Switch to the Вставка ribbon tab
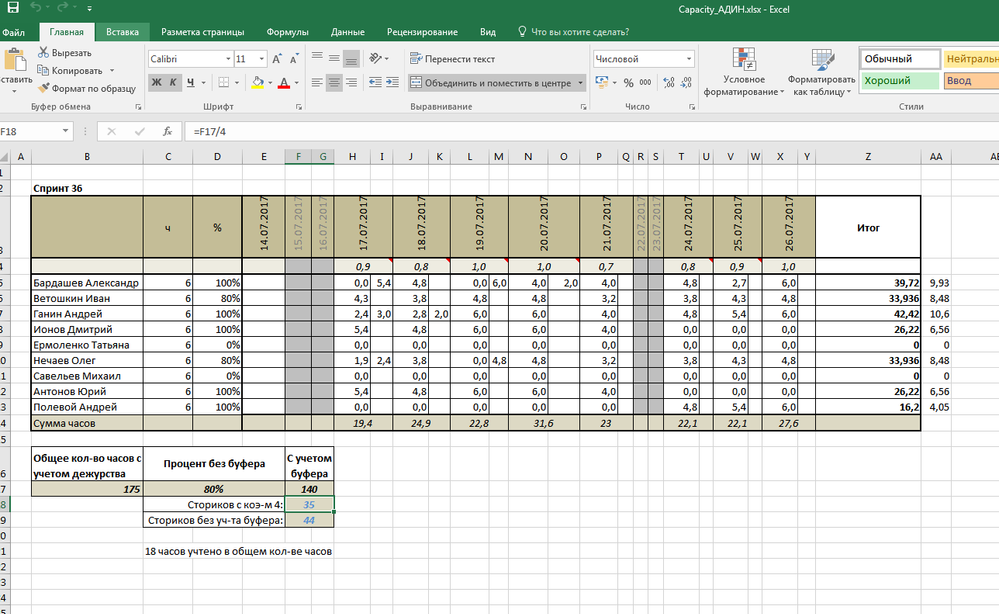The width and height of the screenshot is (999, 614). click(x=122, y=32)
